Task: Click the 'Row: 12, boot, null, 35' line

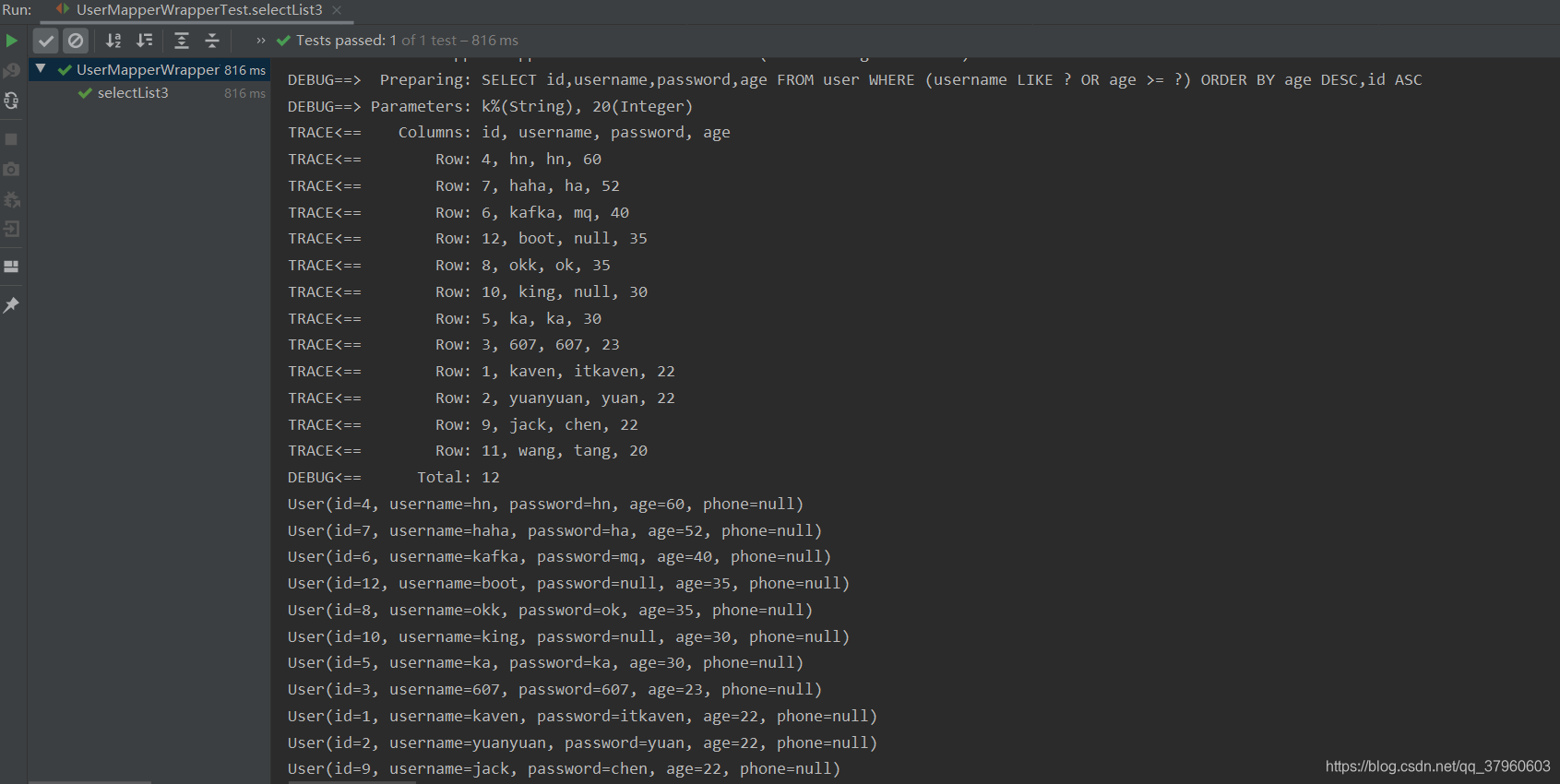Action: [468, 239]
